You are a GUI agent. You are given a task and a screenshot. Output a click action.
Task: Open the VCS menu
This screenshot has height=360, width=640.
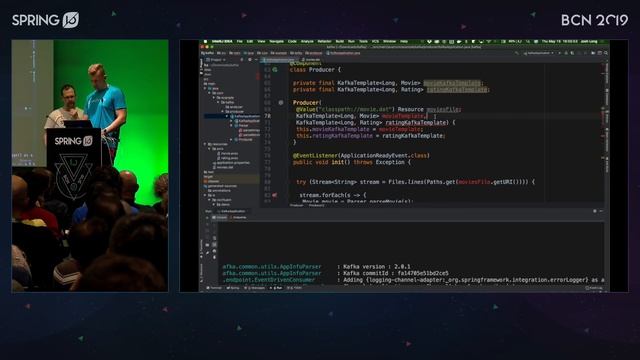tap(375, 42)
